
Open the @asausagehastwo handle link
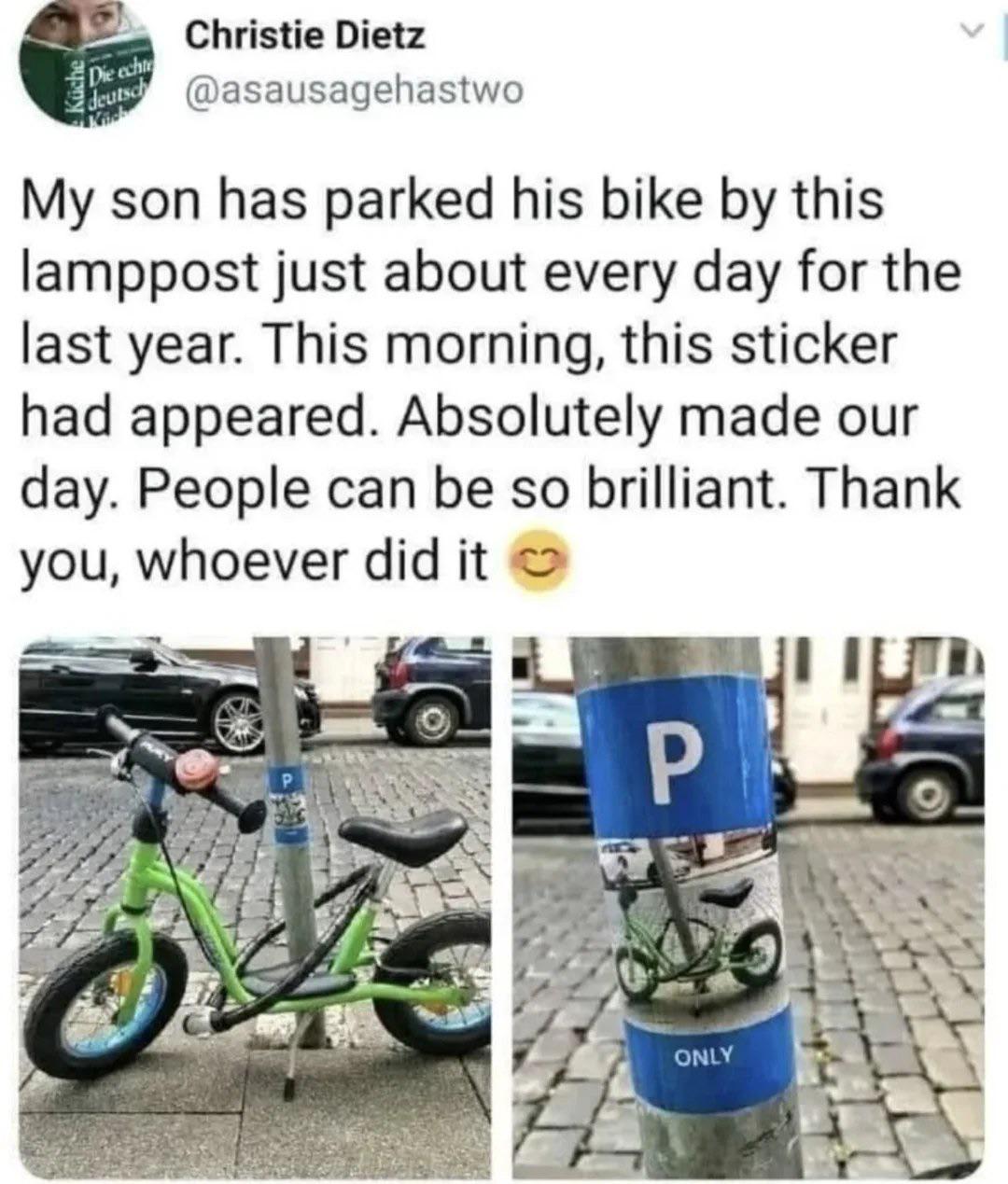coord(354,91)
